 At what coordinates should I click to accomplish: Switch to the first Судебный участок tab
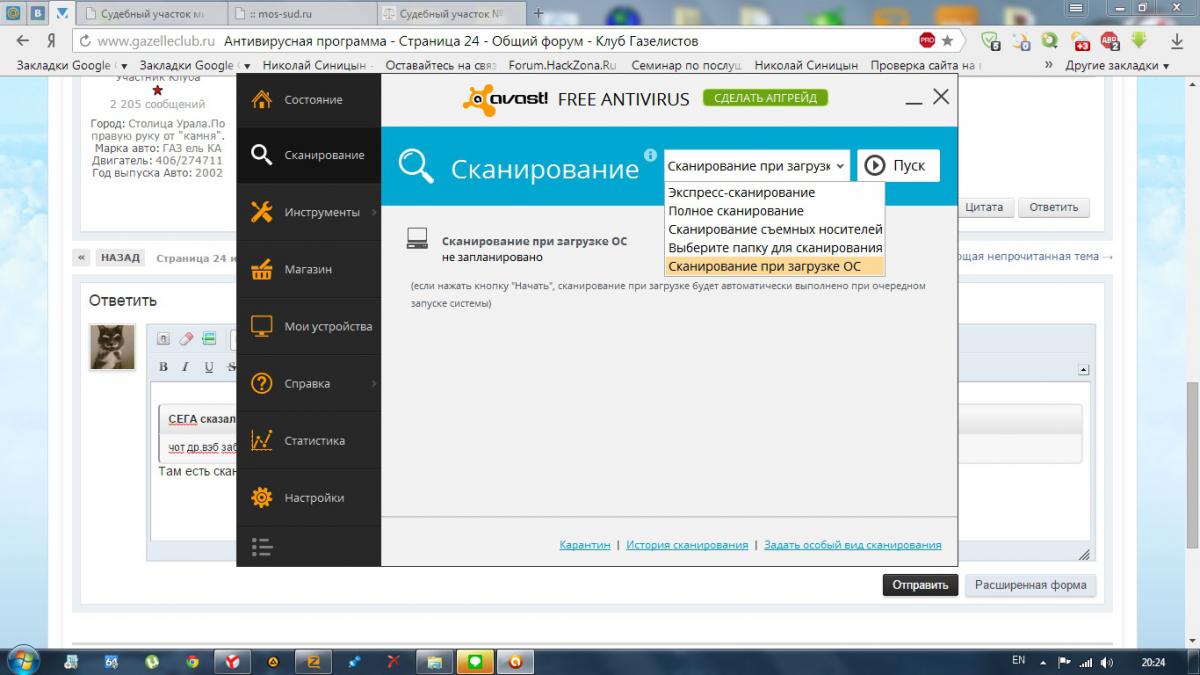[x=152, y=14]
